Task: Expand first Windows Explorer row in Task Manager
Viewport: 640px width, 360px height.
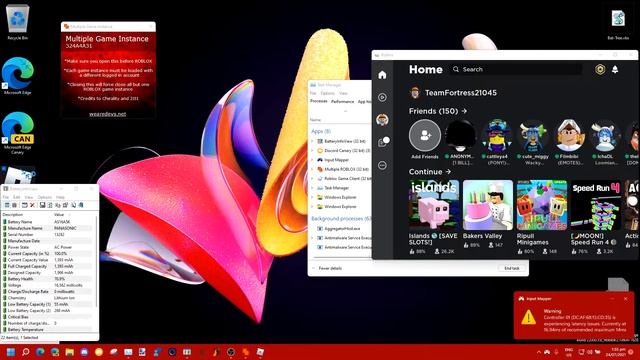Action: tap(312, 197)
